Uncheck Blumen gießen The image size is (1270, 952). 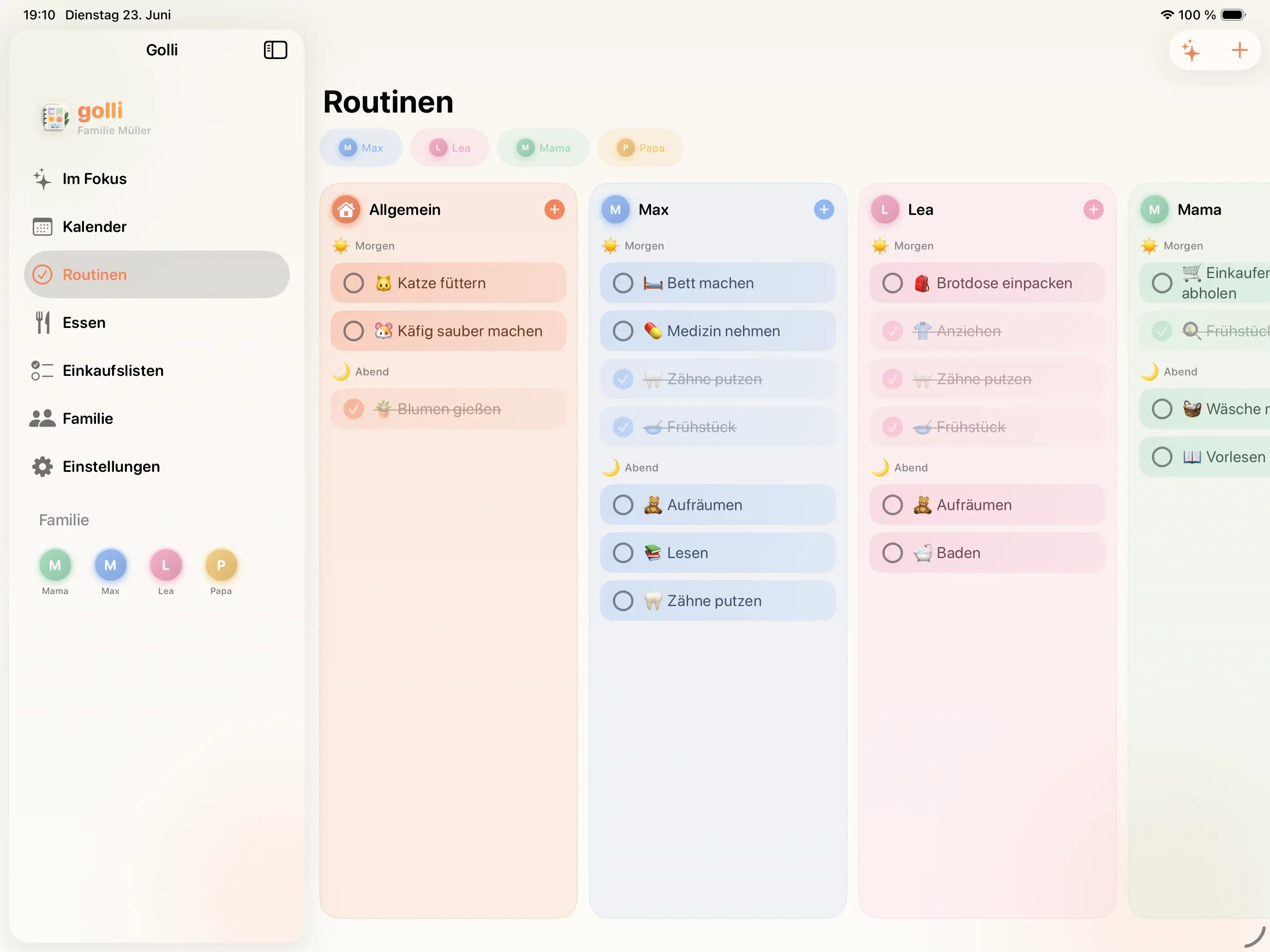353,409
